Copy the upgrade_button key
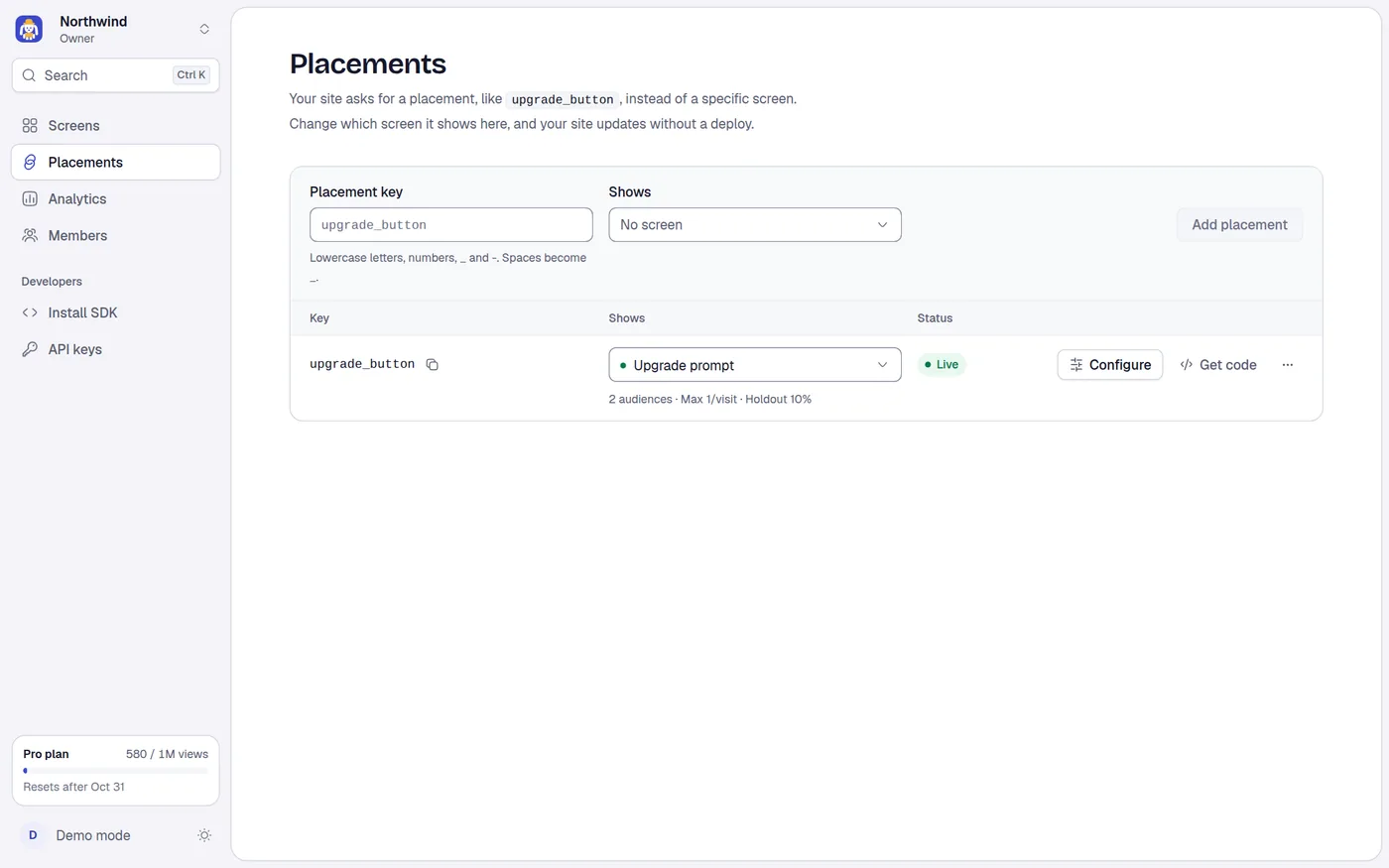 pos(433,365)
